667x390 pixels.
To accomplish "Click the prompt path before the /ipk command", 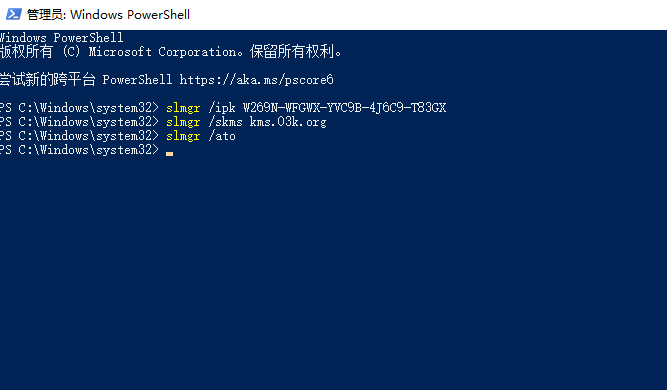I will tap(79, 108).
